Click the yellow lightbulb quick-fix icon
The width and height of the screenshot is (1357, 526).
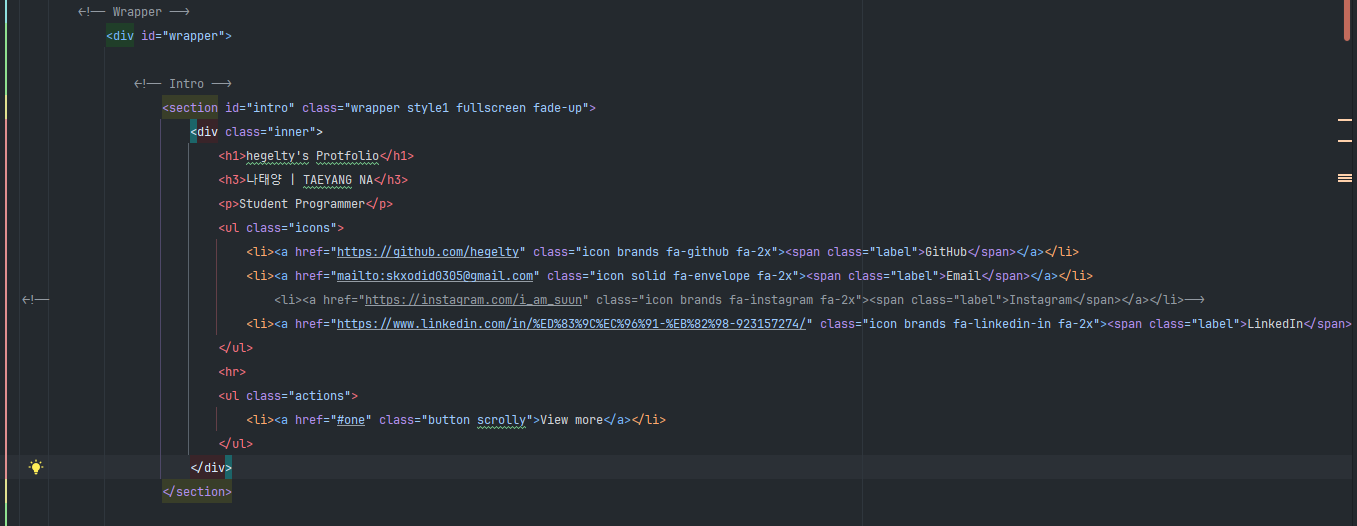coord(36,467)
